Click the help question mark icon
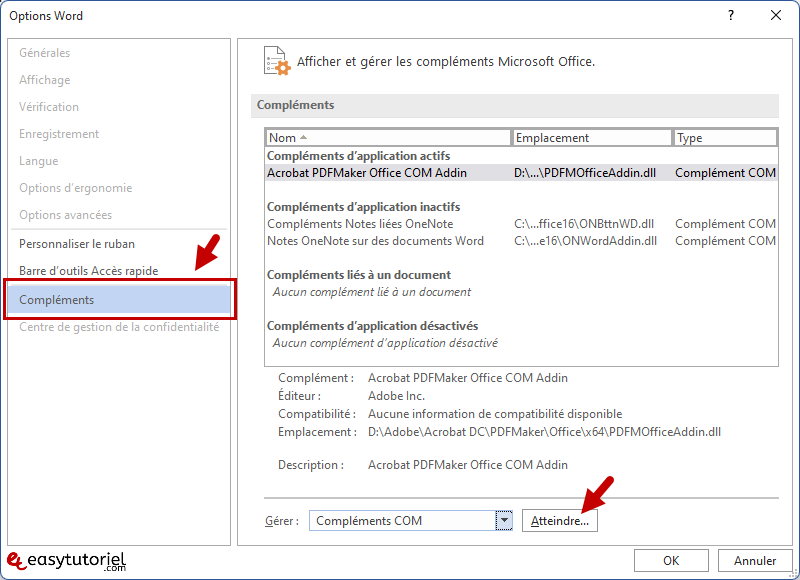800x580 pixels. (731, 15)
